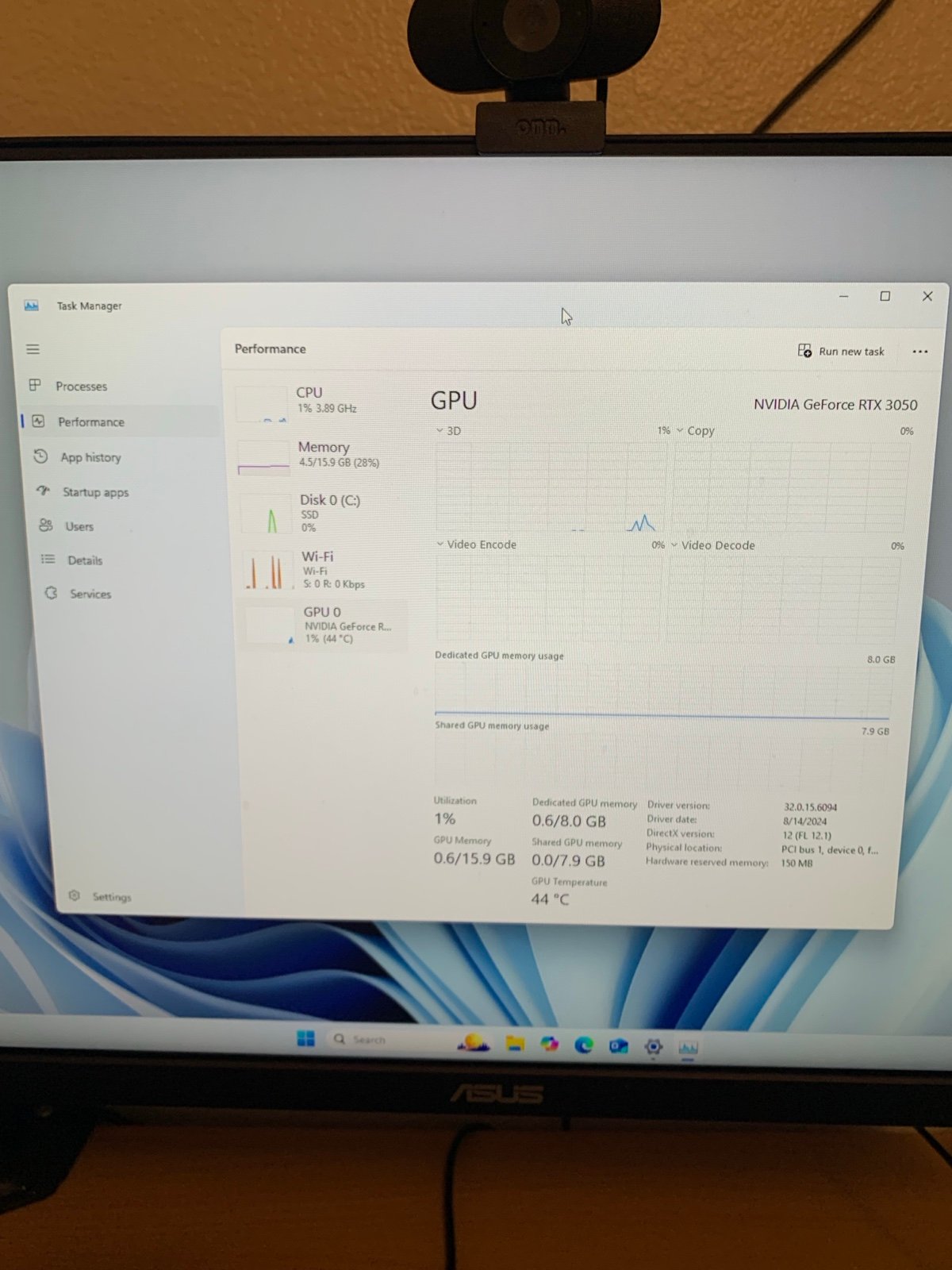Click the DirectX version 12 (FL 12.1) value
Image resolution: width=952 pixels, height=1270 pixels.
(x=807, y=836)
